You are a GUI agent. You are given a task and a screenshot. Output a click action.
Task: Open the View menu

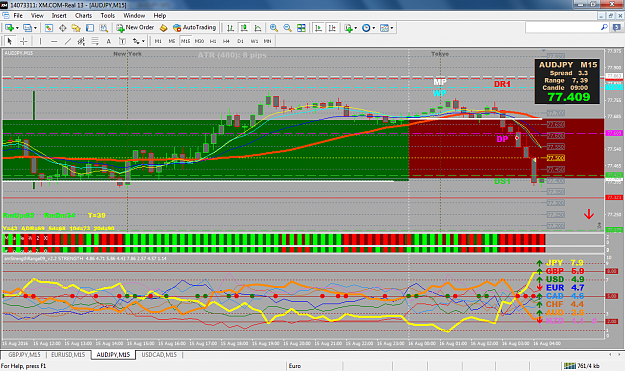click(x=37, y=16)
